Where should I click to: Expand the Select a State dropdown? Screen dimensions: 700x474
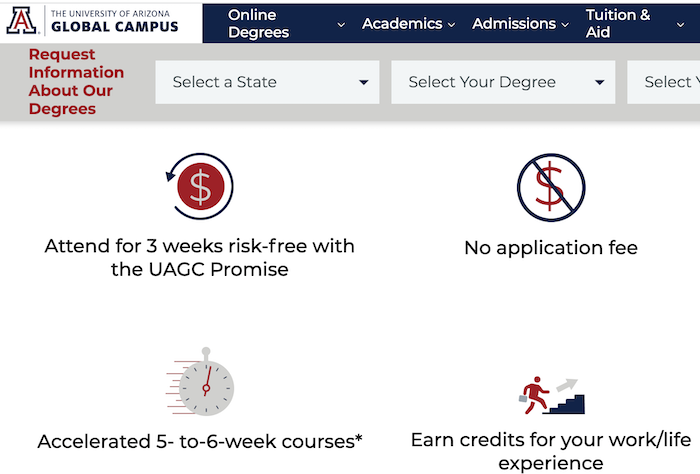click(x=267, y=82)
